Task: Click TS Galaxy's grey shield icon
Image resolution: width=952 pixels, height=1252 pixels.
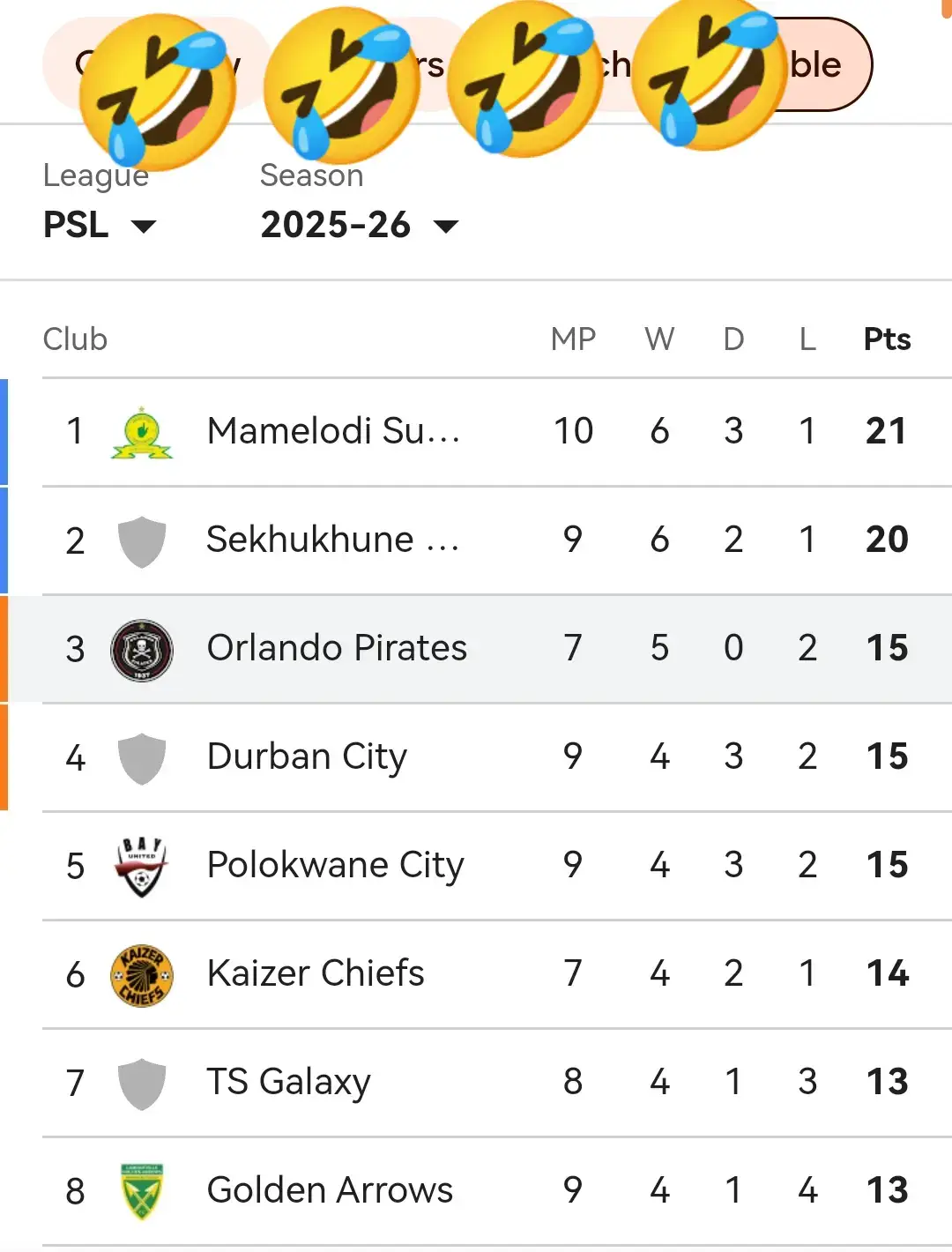Action: 141,1084
